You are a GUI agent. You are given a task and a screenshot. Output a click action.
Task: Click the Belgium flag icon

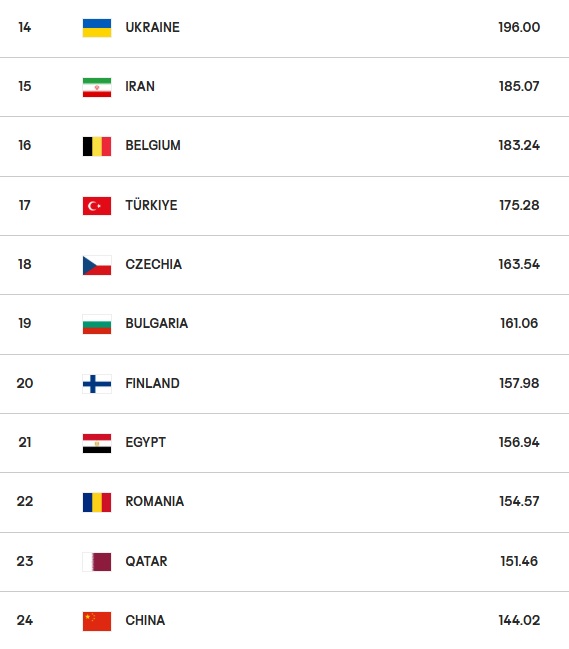tap(97, 146)
